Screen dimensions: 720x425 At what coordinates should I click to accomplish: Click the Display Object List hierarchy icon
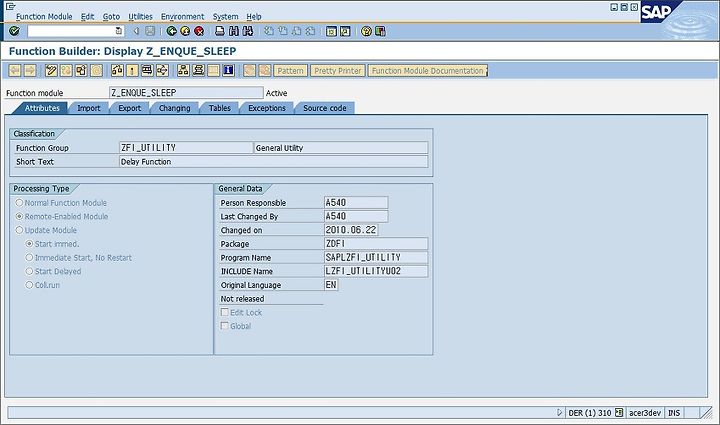(183, 71)
